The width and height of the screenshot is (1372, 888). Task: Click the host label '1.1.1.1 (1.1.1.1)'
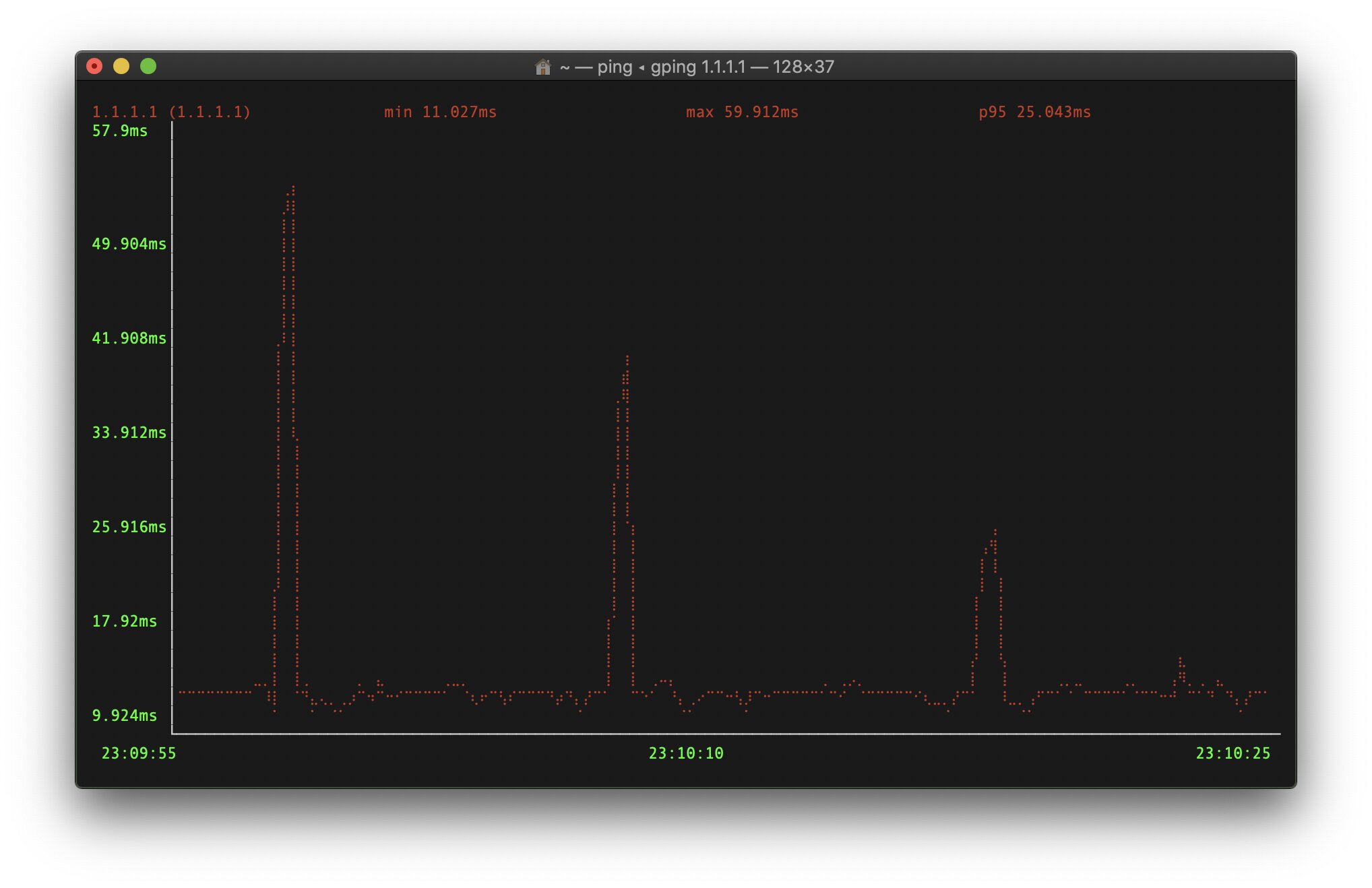click(x=171, y=112)
